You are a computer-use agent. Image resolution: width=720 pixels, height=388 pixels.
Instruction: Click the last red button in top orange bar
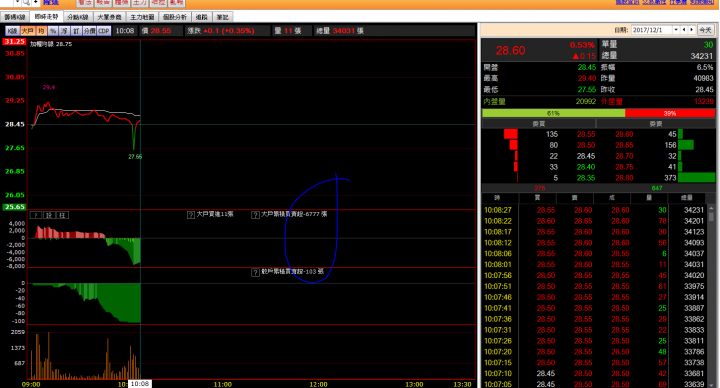(177, 2)
